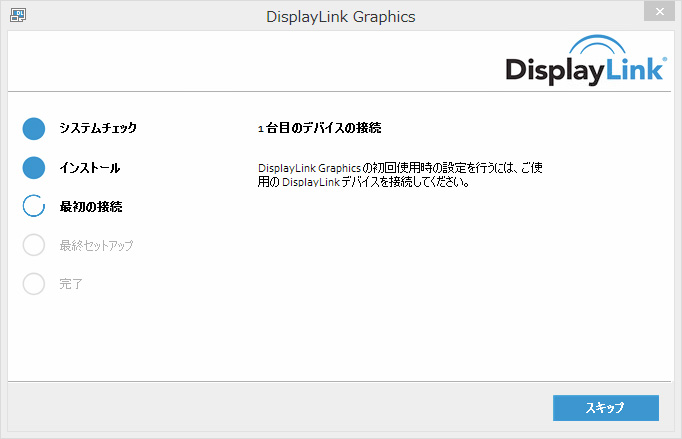
Task: Click the DisplayLink logo
Action: coord(586,60)
